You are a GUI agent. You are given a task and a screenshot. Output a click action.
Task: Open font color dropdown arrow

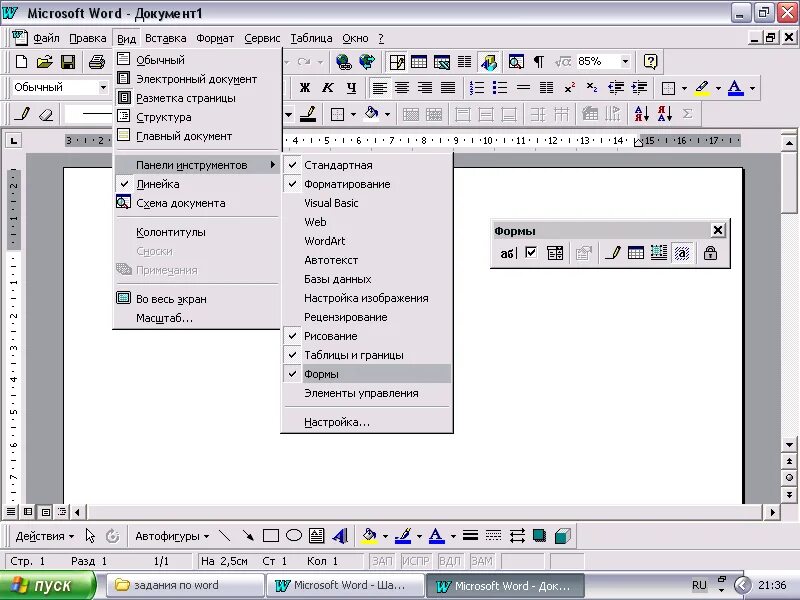point(753,88)
